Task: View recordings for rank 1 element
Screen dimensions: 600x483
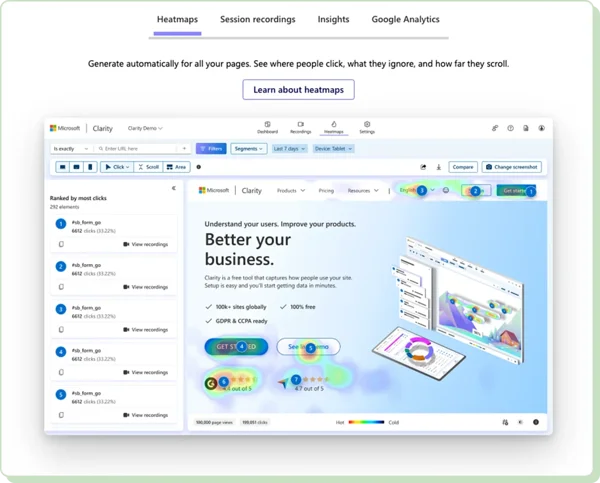Action: 145,244
